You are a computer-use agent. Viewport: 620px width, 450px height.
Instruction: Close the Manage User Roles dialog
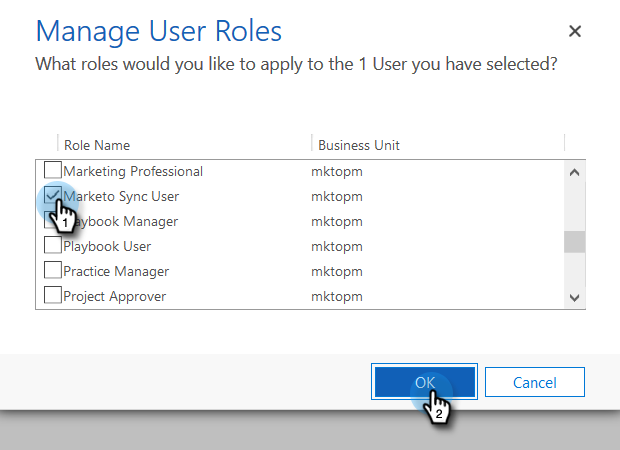(575, 31)
